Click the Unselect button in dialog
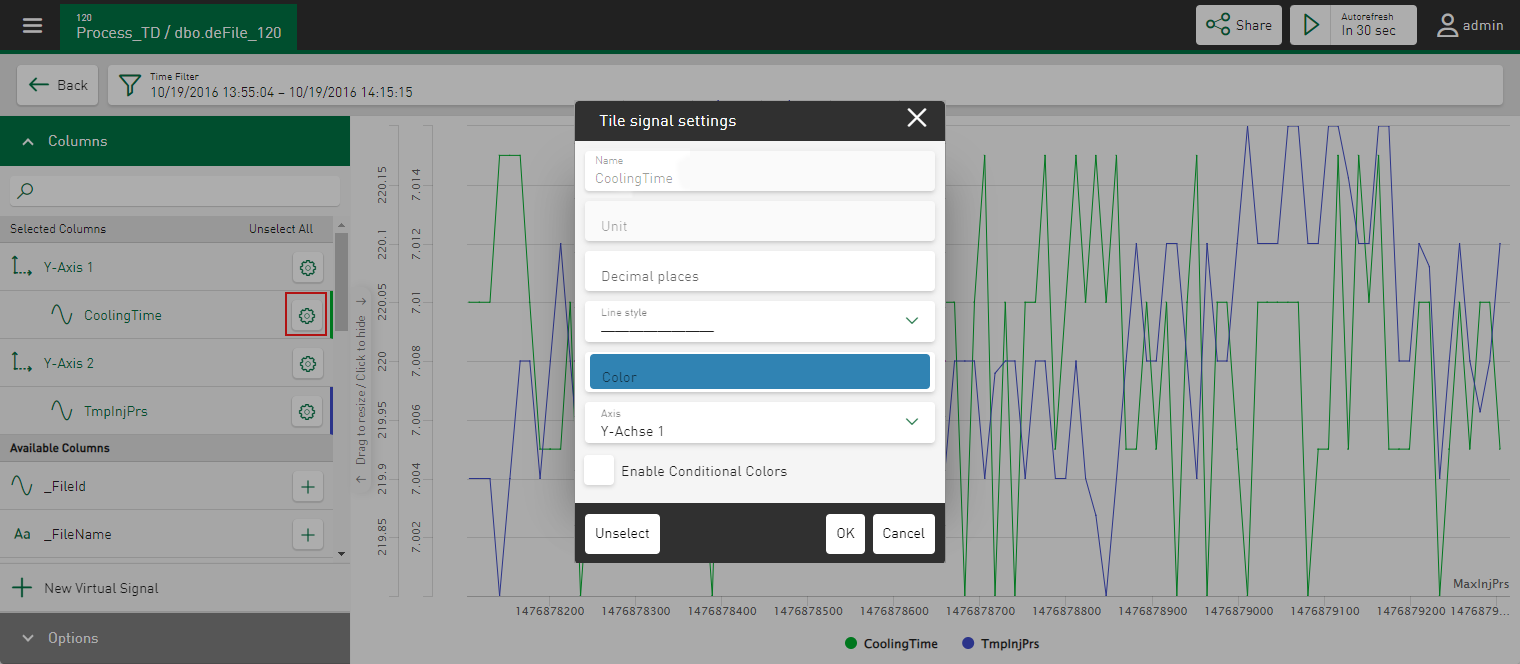The width and height of the screenshot is (1520, 664). [x=622, y=534]
